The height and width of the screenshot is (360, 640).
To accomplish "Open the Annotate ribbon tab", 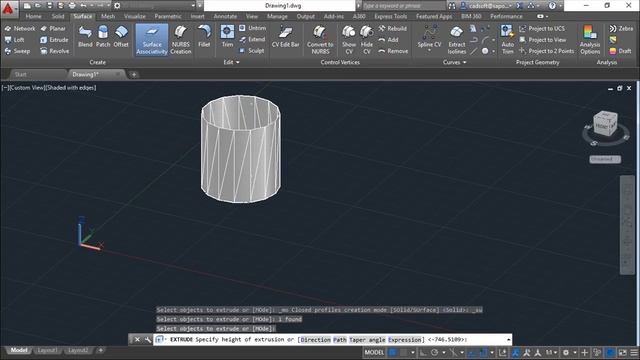I will 225,16.
